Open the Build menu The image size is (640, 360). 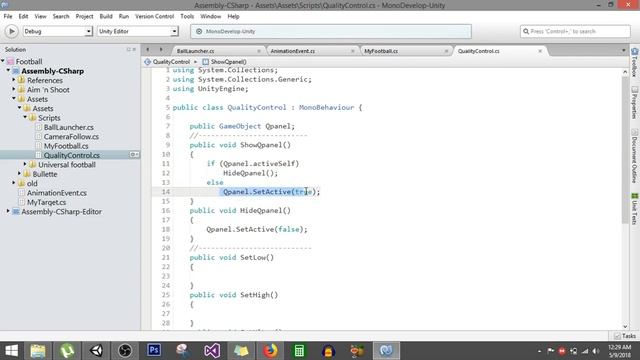point(106,16)
